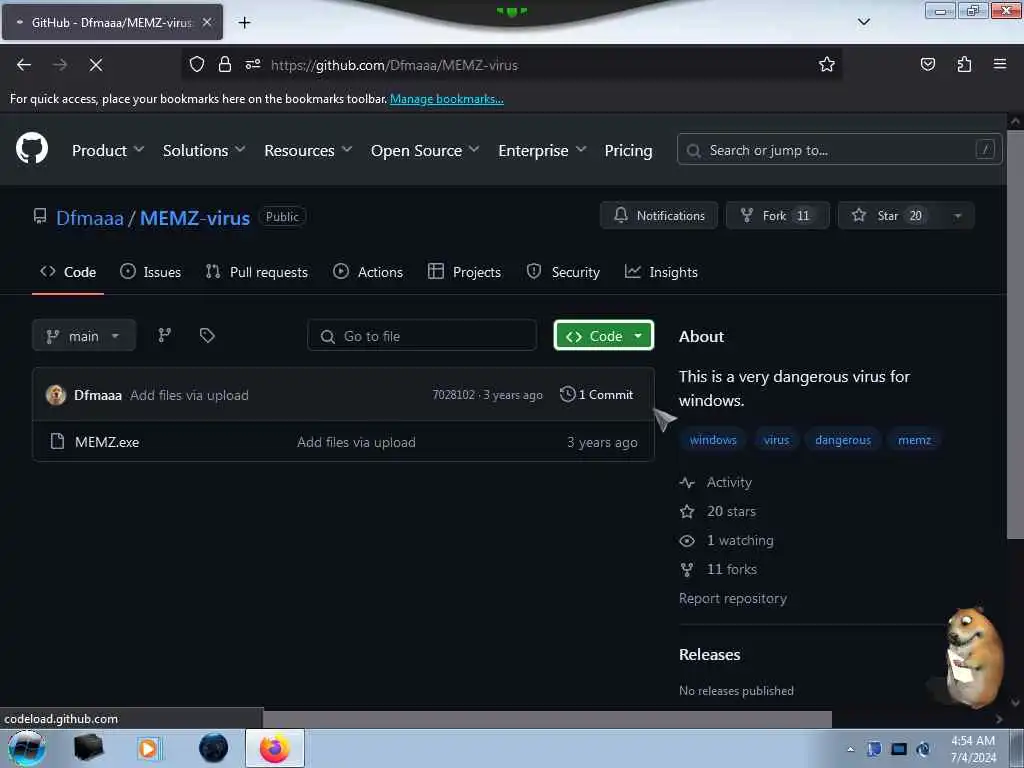Select the memz topic tag
Image resolution: width=1024 pixels, height=768 pixels.
point(914,440)
